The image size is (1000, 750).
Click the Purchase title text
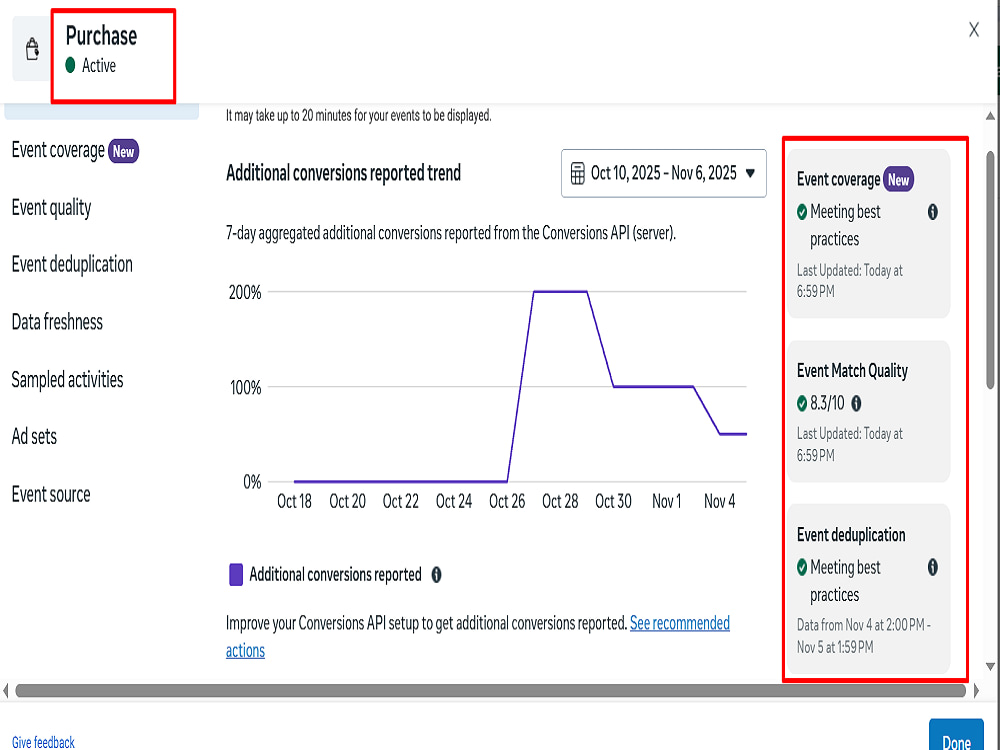click(101, 36)
